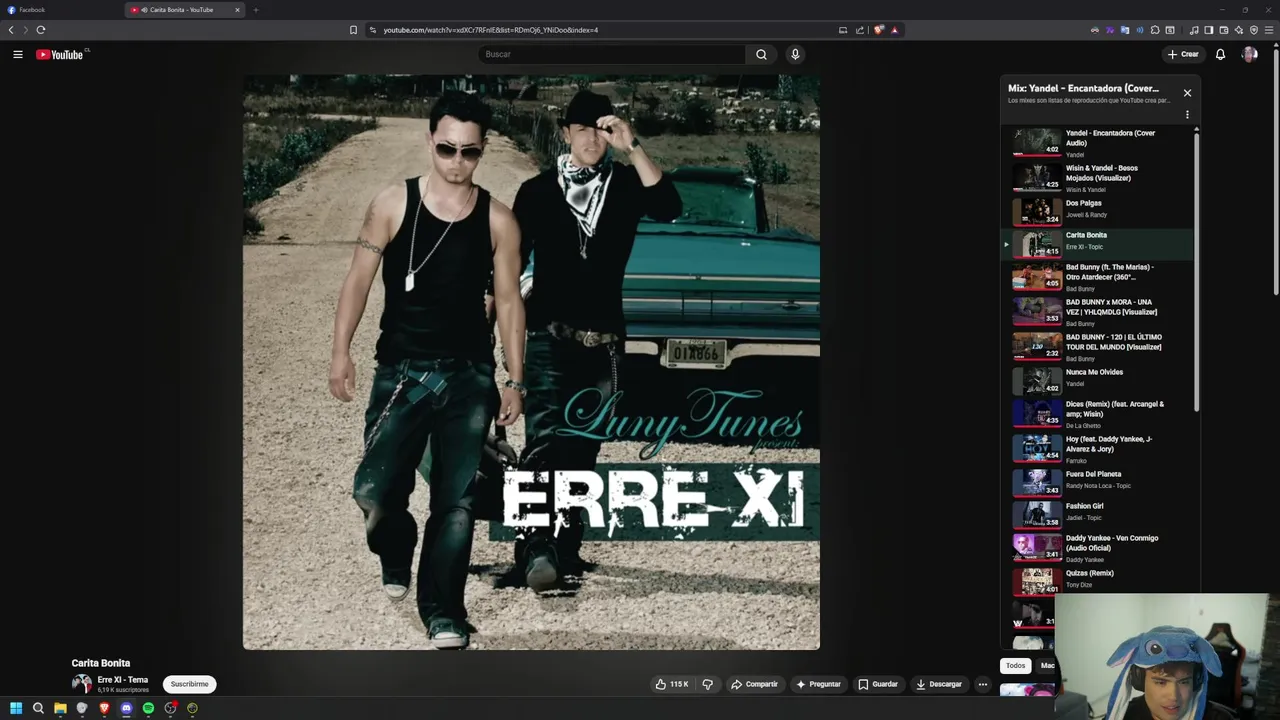Screen dimensions: 1280x720
Task: Open the Brave Wallet icon
Action: click(1224, 30)
